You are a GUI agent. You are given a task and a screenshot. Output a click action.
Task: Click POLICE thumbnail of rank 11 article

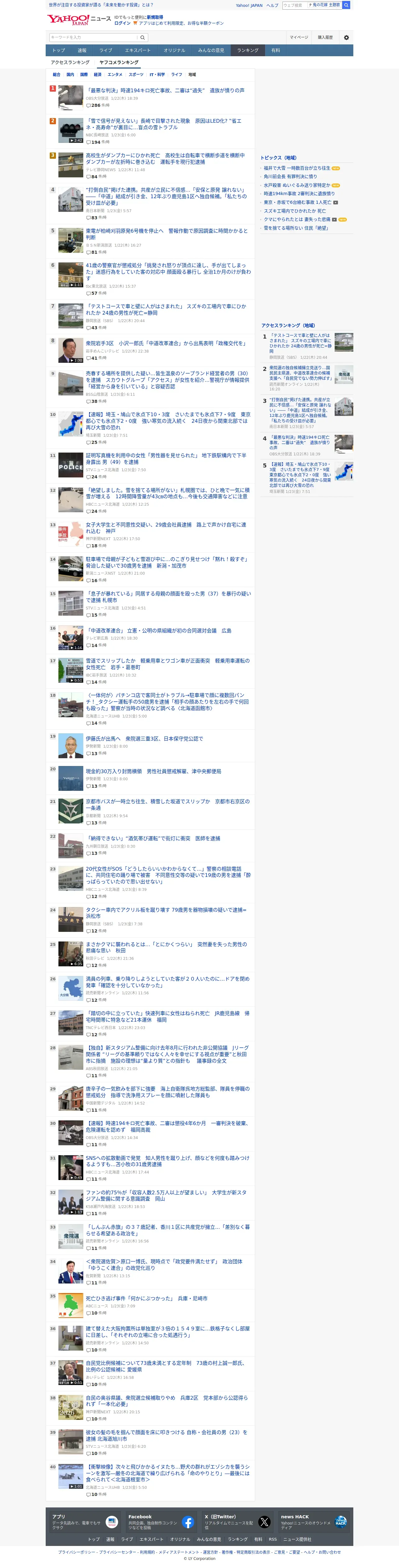tap(71, 465)
